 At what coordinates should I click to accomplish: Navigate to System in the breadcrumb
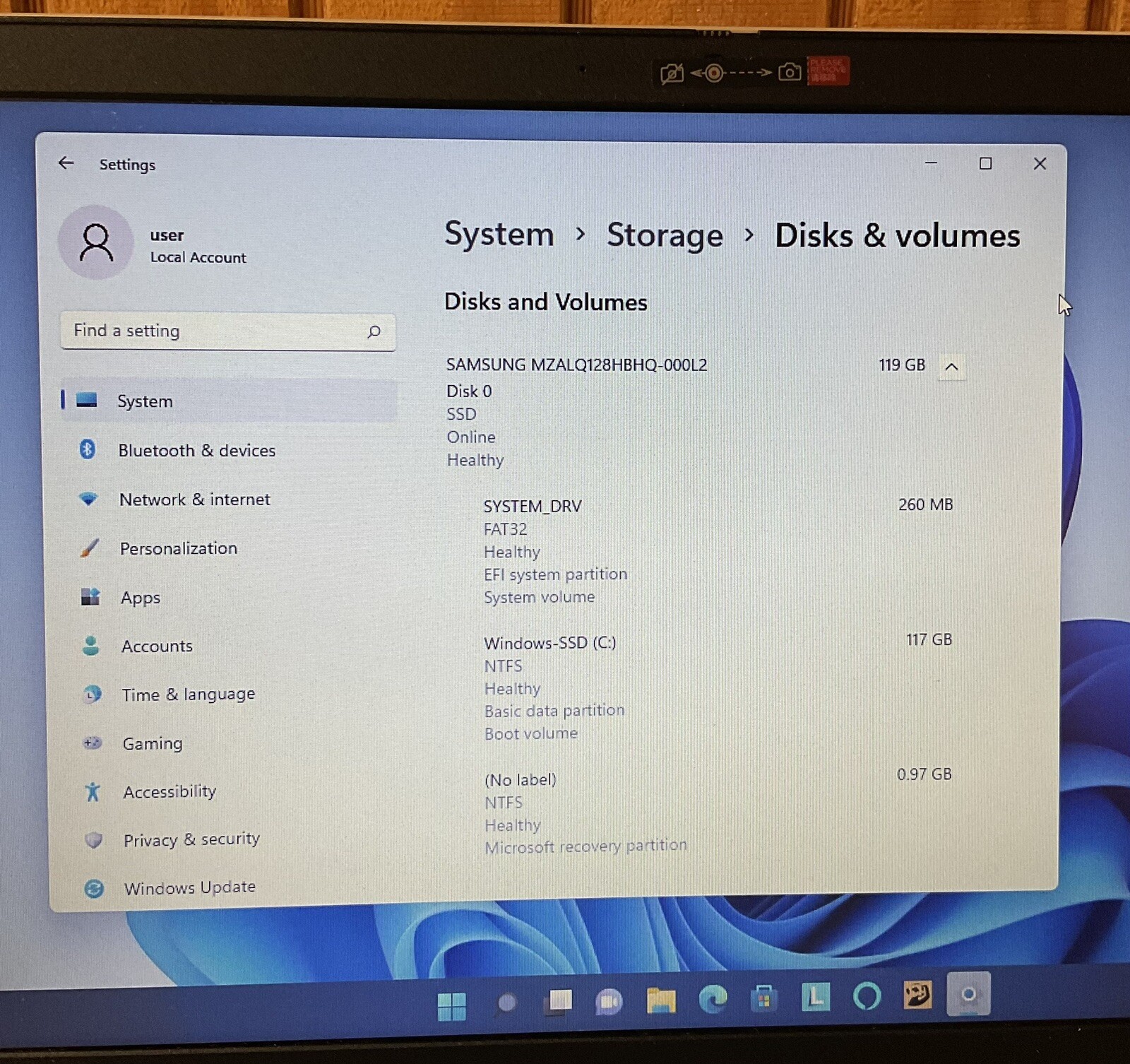click(499, 234)
